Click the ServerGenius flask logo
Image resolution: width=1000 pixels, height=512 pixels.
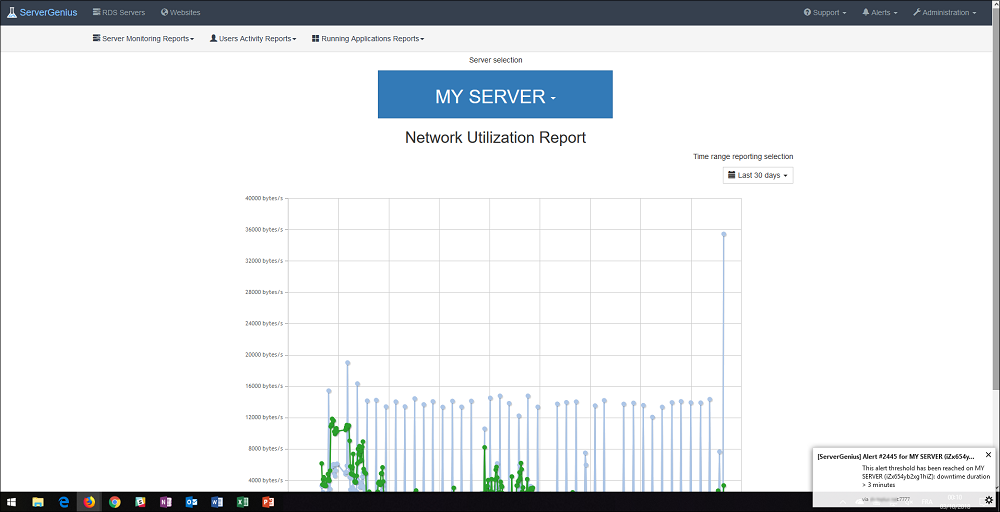coord(11,13)
